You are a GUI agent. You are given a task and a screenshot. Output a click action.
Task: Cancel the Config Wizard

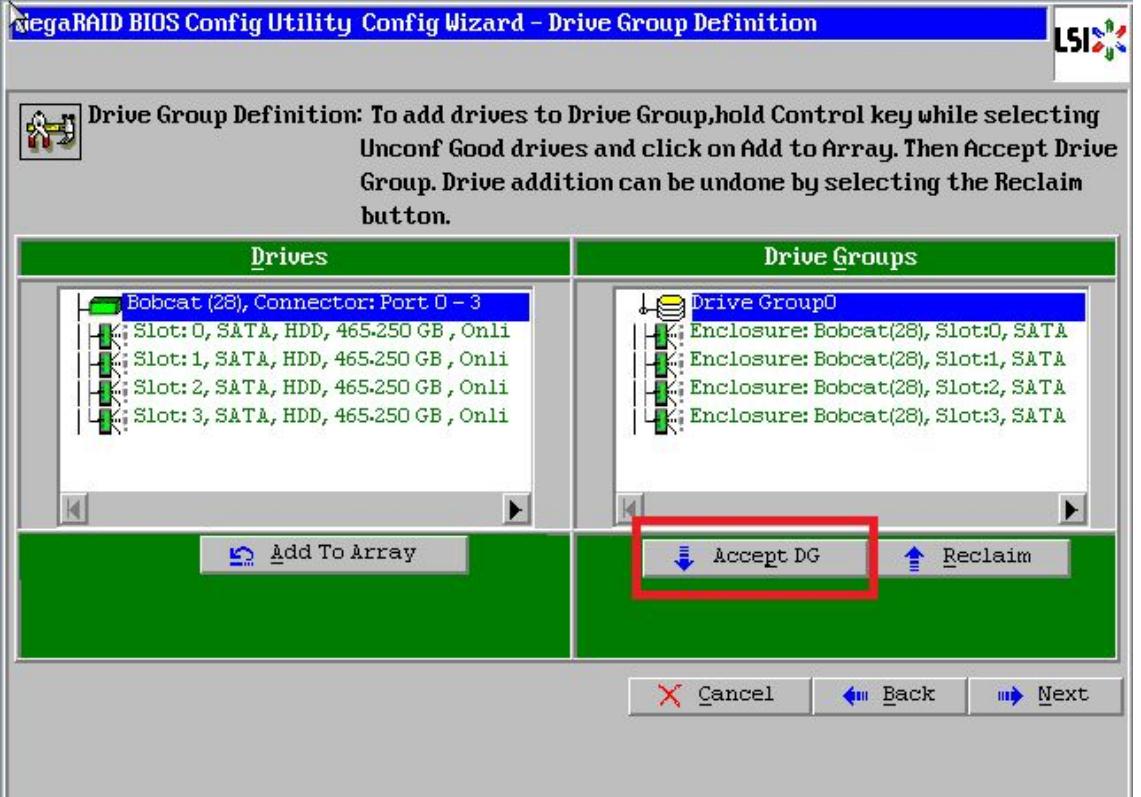pos(719,696)
